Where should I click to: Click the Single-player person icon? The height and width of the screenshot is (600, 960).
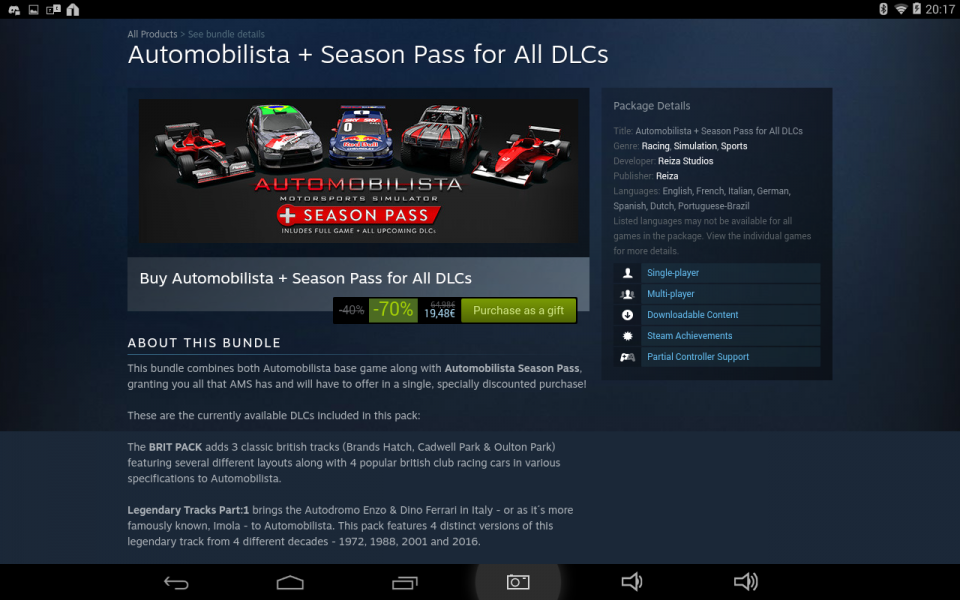coord(627,273)
